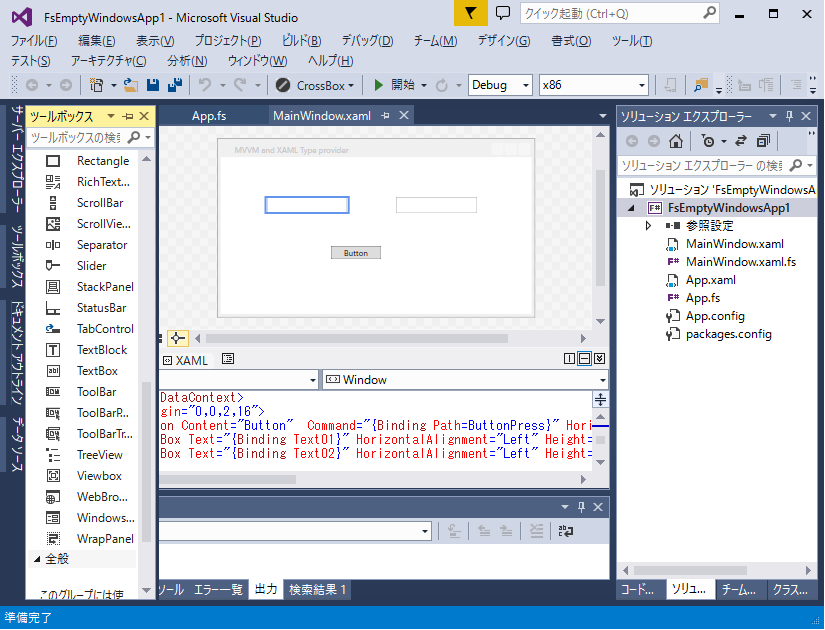Click the send feedback speech bubble icon
The image size is (825, 630).
click(503, 13)
